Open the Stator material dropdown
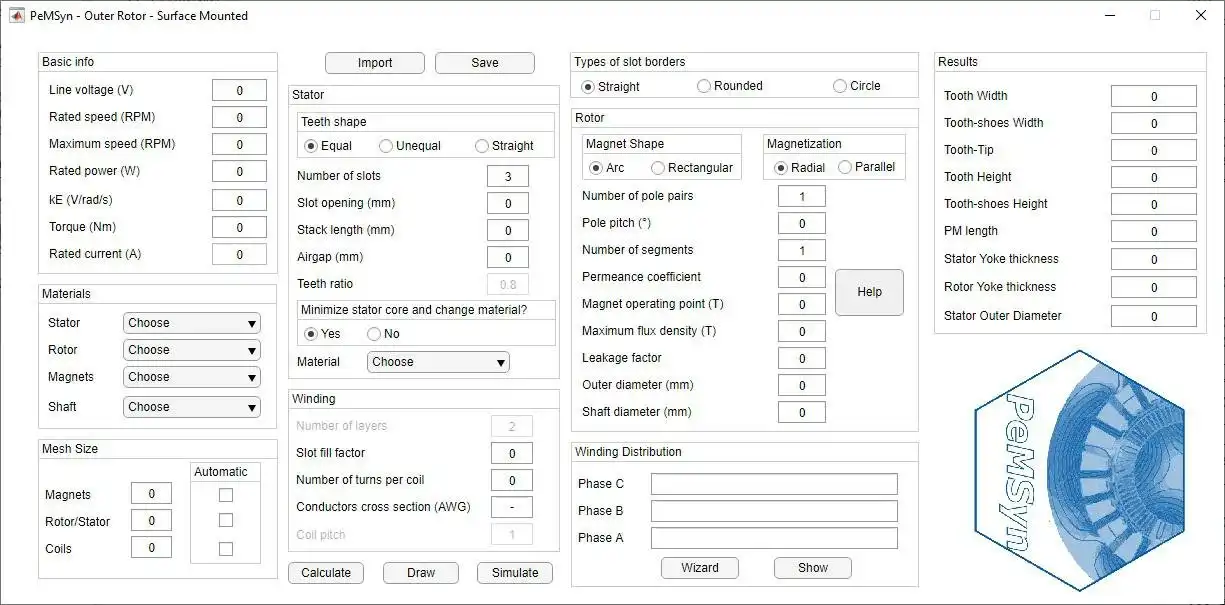 191,323
